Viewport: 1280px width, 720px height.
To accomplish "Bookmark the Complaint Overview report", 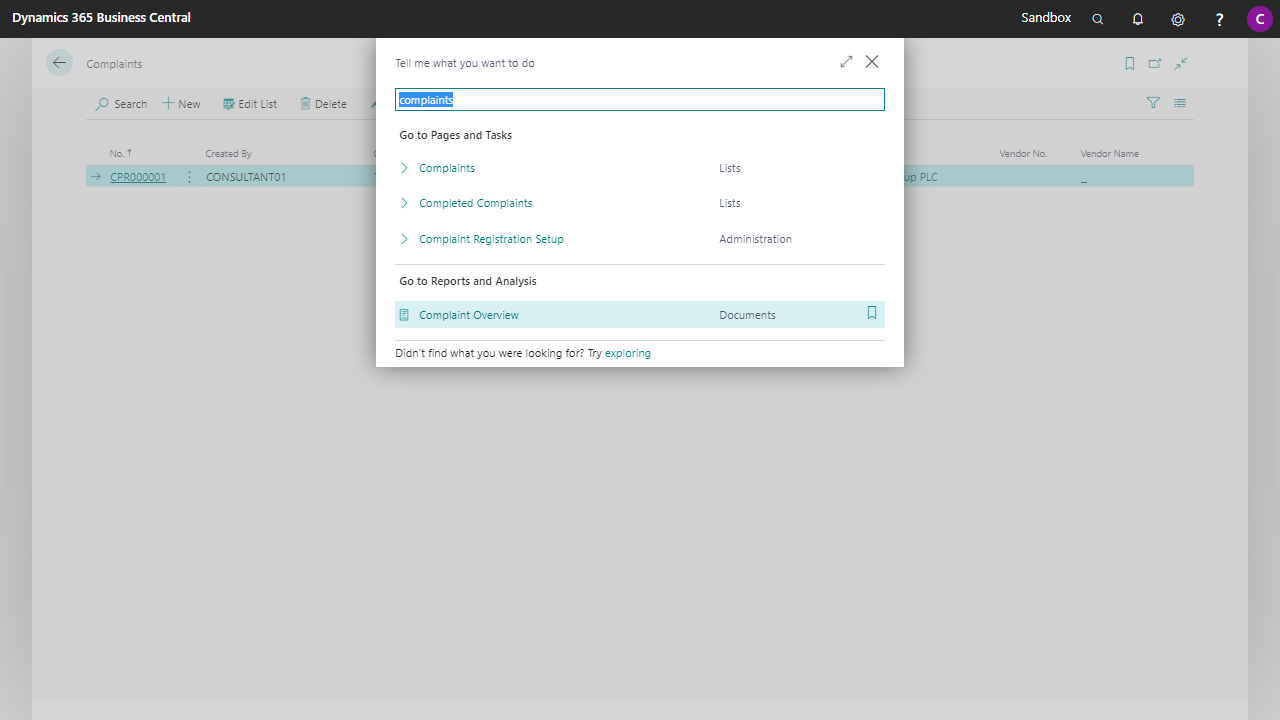I will point(871,313).
